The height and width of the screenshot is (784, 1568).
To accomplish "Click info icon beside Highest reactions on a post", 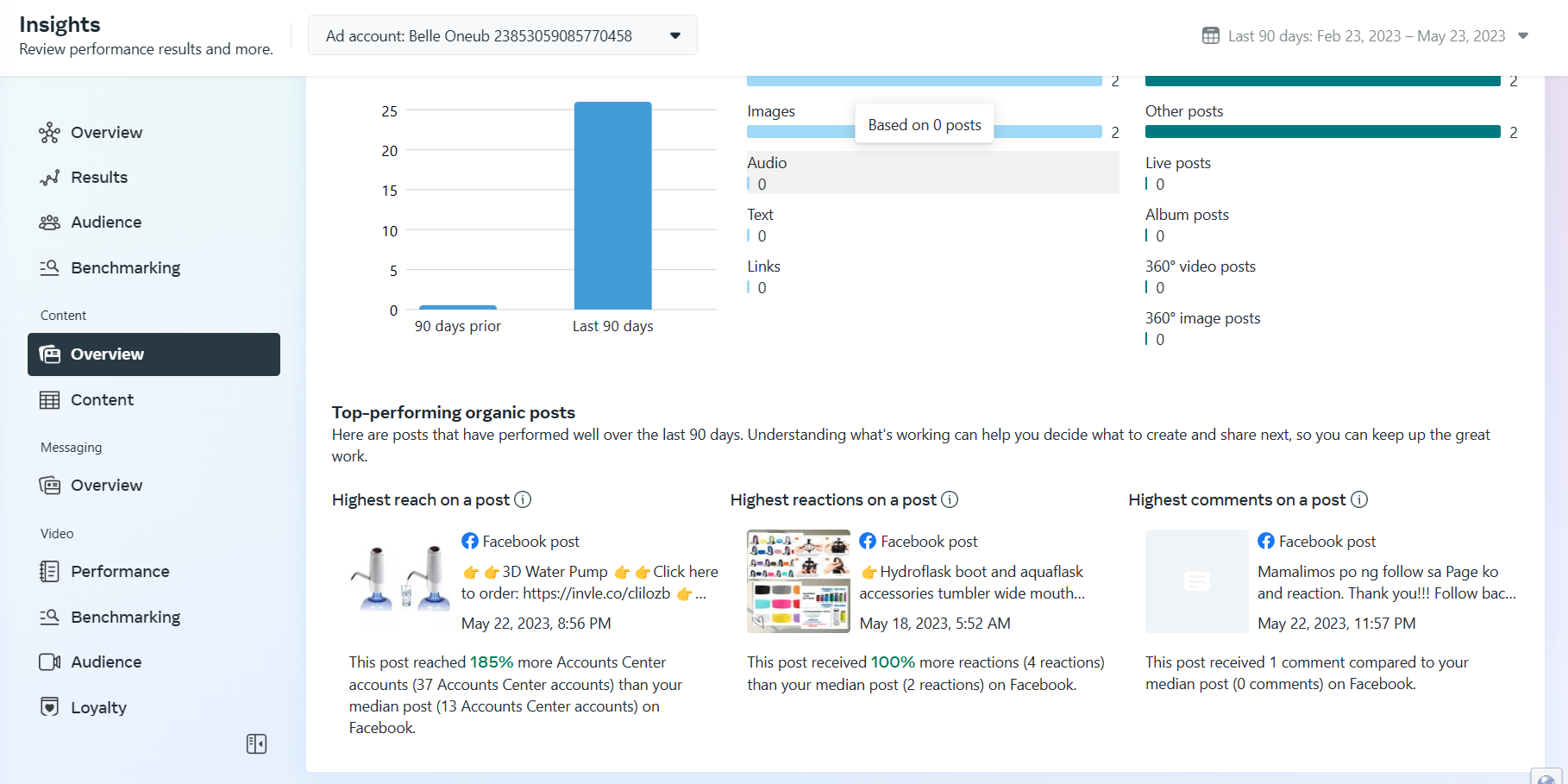I will [950, 499].
